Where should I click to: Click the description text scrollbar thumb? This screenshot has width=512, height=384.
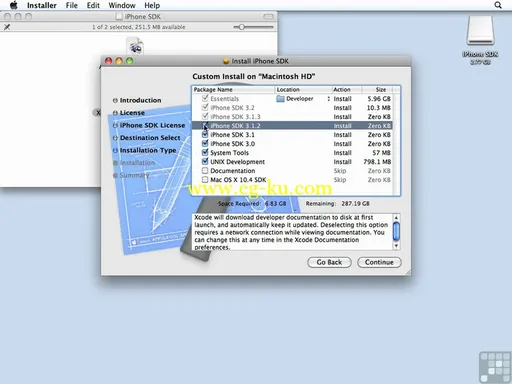tap(396, 231)
